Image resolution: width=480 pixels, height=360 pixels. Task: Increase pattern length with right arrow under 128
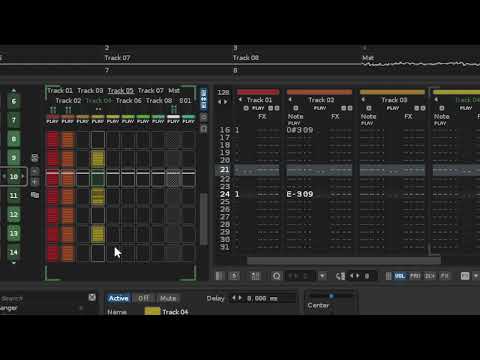coord(226,102)
